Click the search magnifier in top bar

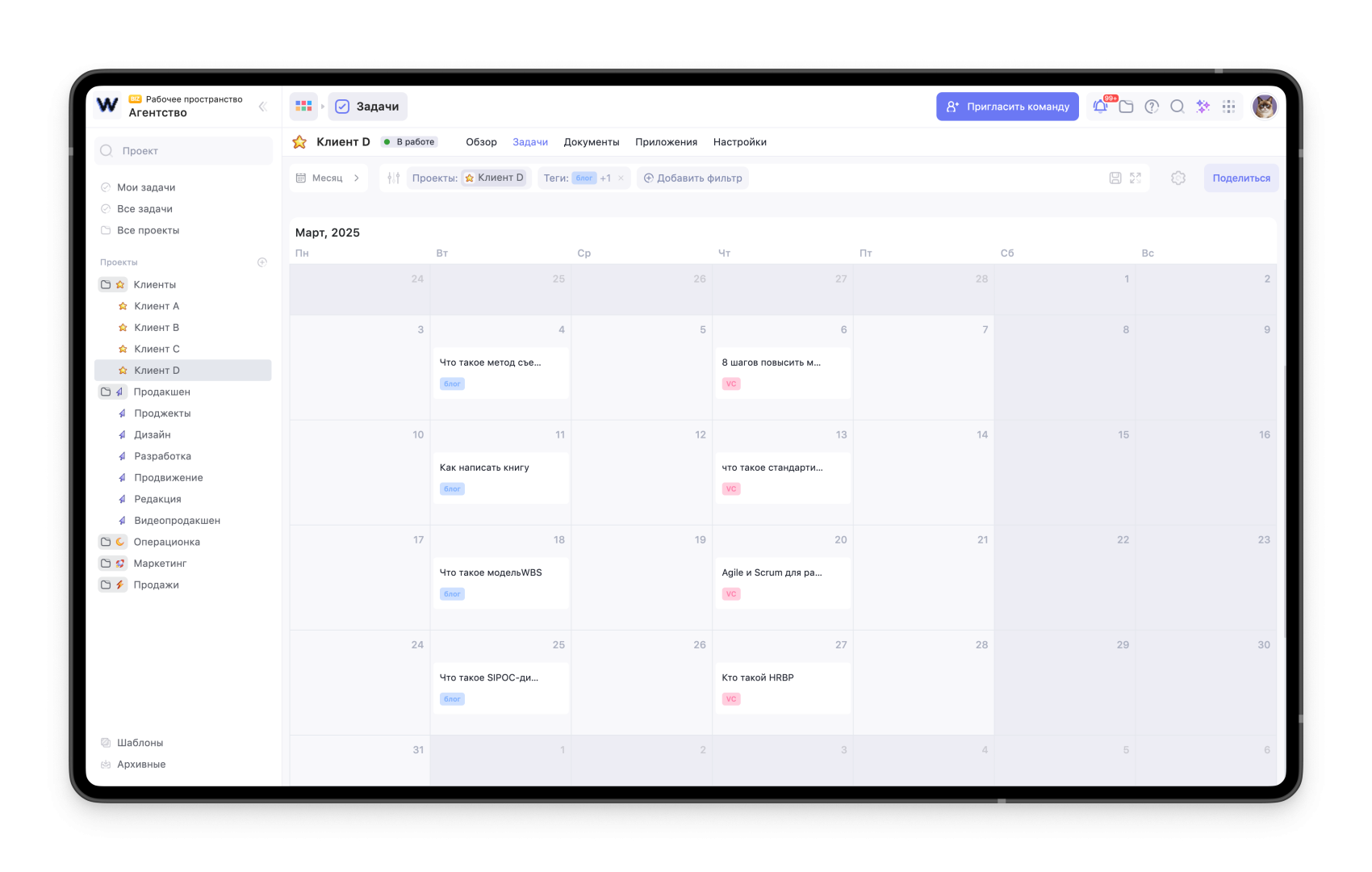click(x=1177, y=107)
